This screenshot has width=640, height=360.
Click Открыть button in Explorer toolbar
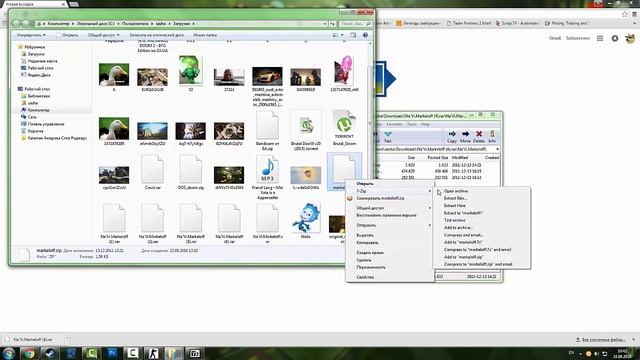pyautogui.click(x=67, y=35)
